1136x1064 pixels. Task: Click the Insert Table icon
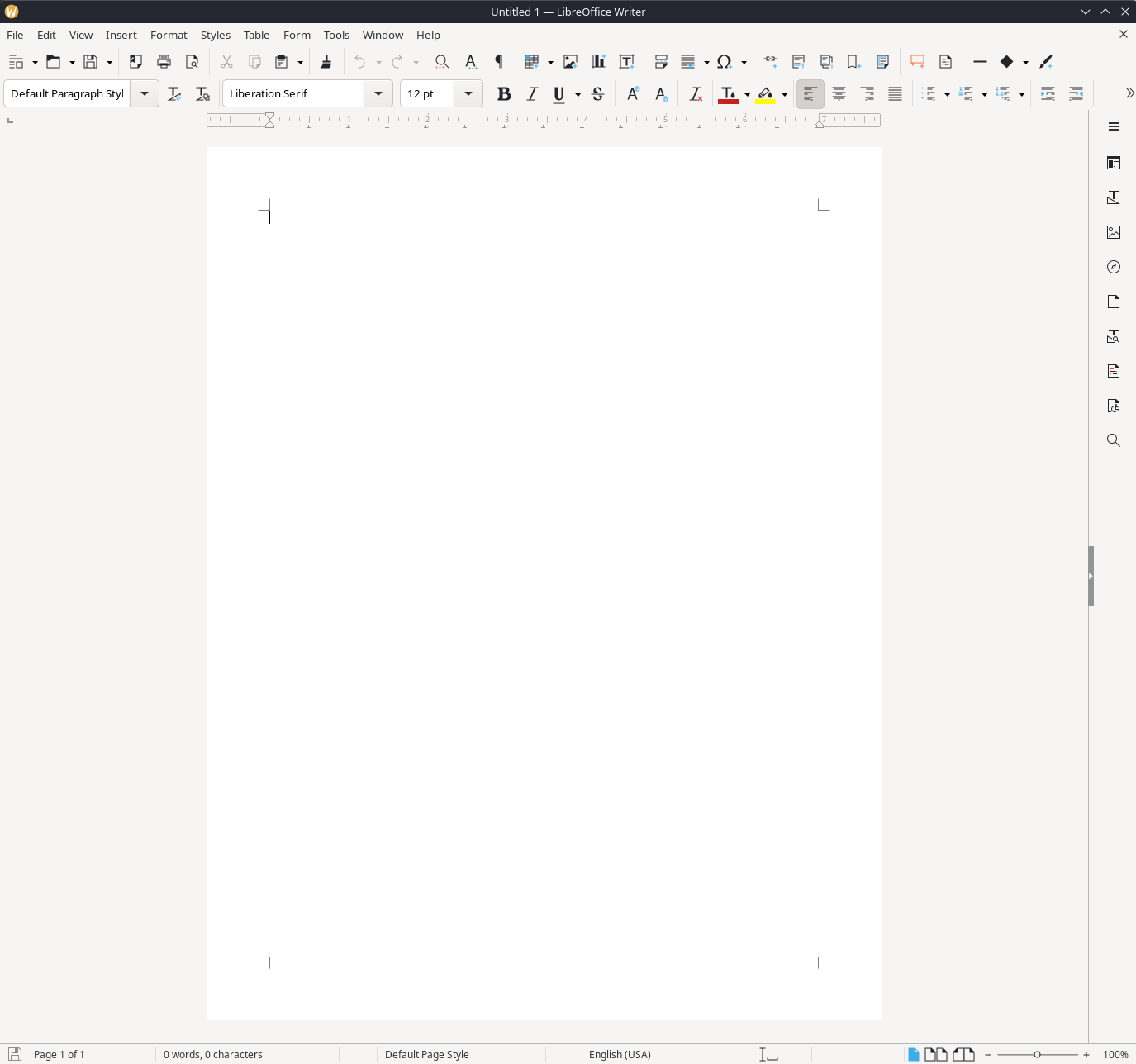[x=532, y=62]
